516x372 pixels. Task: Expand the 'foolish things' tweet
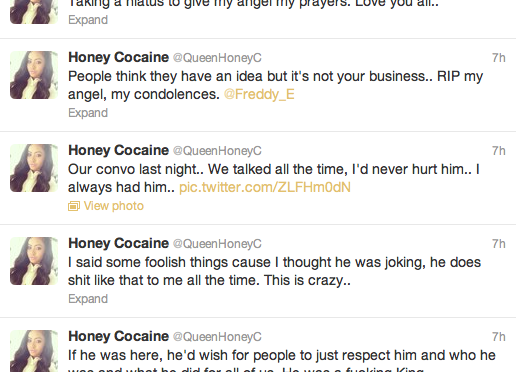88,299
